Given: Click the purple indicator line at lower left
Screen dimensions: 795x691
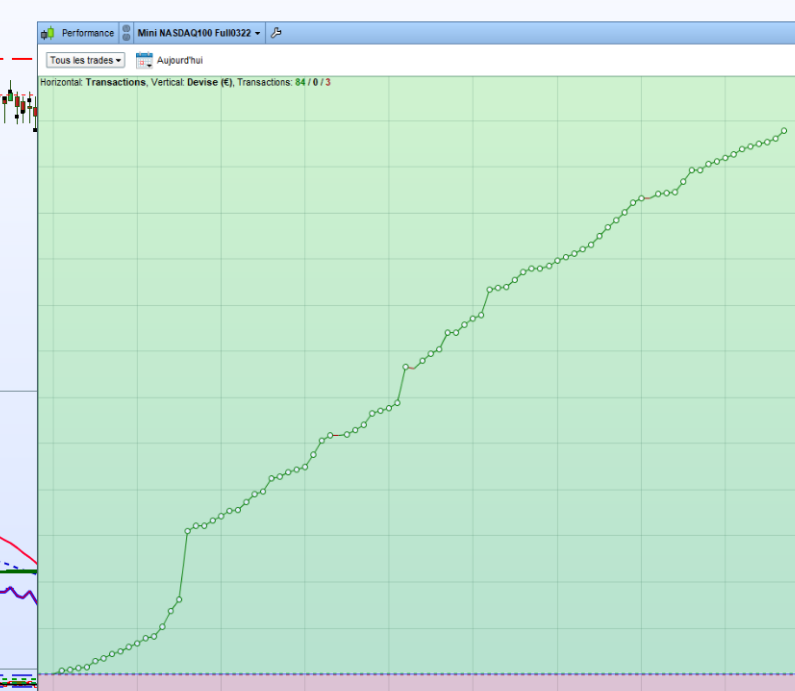Looking at the screenshot, I should (x=20, y=591).
